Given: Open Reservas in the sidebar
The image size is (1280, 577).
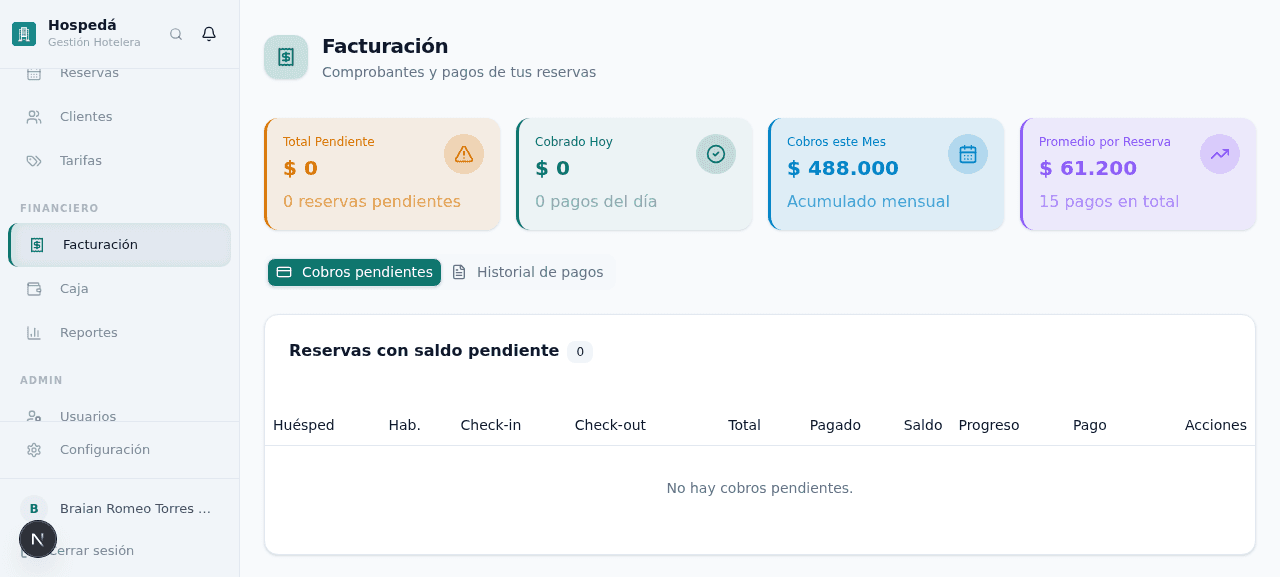Looking at the screenshot, I should [120, 73].
